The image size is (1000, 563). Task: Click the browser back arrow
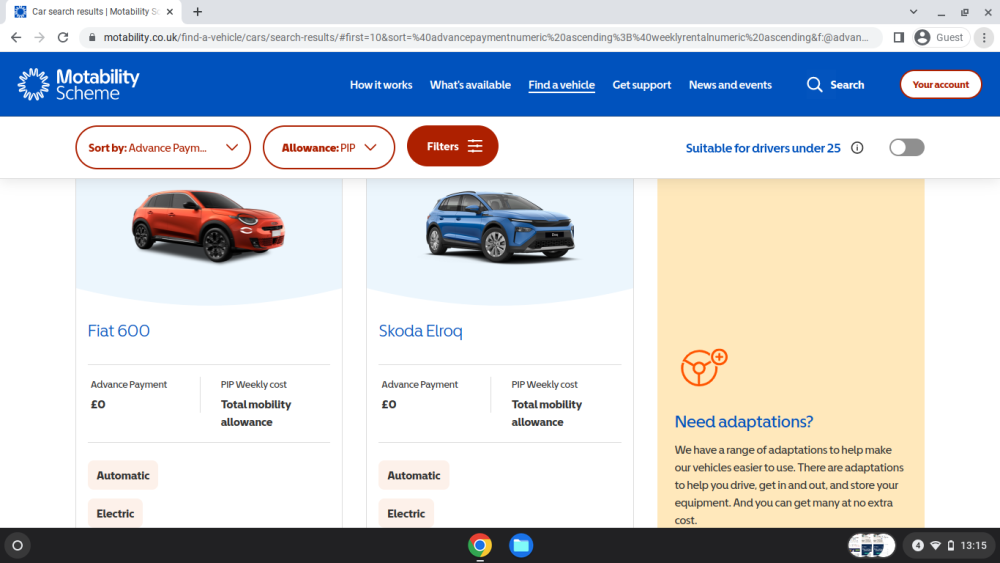[x=16, y=38]
